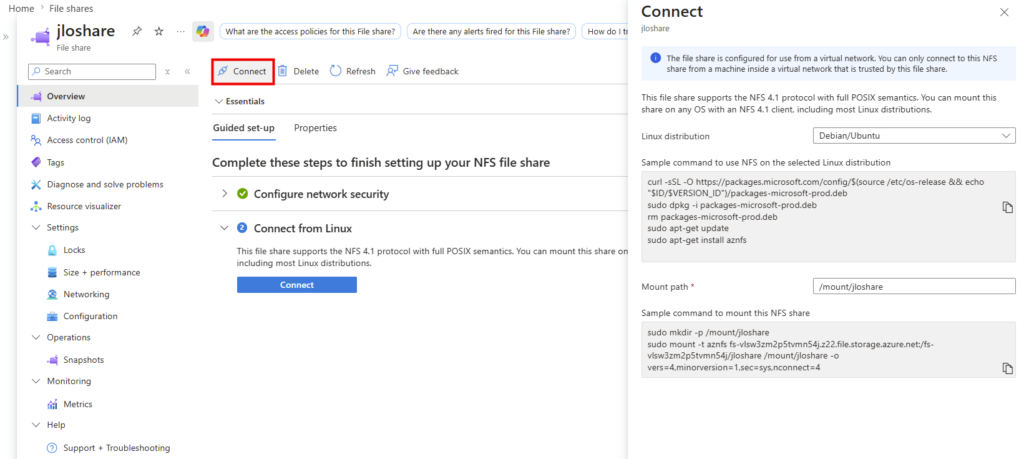Mark jloshare as favorite with star icon
The image size is (1024, 459).
pyautogui.click(x=159, y=31)
